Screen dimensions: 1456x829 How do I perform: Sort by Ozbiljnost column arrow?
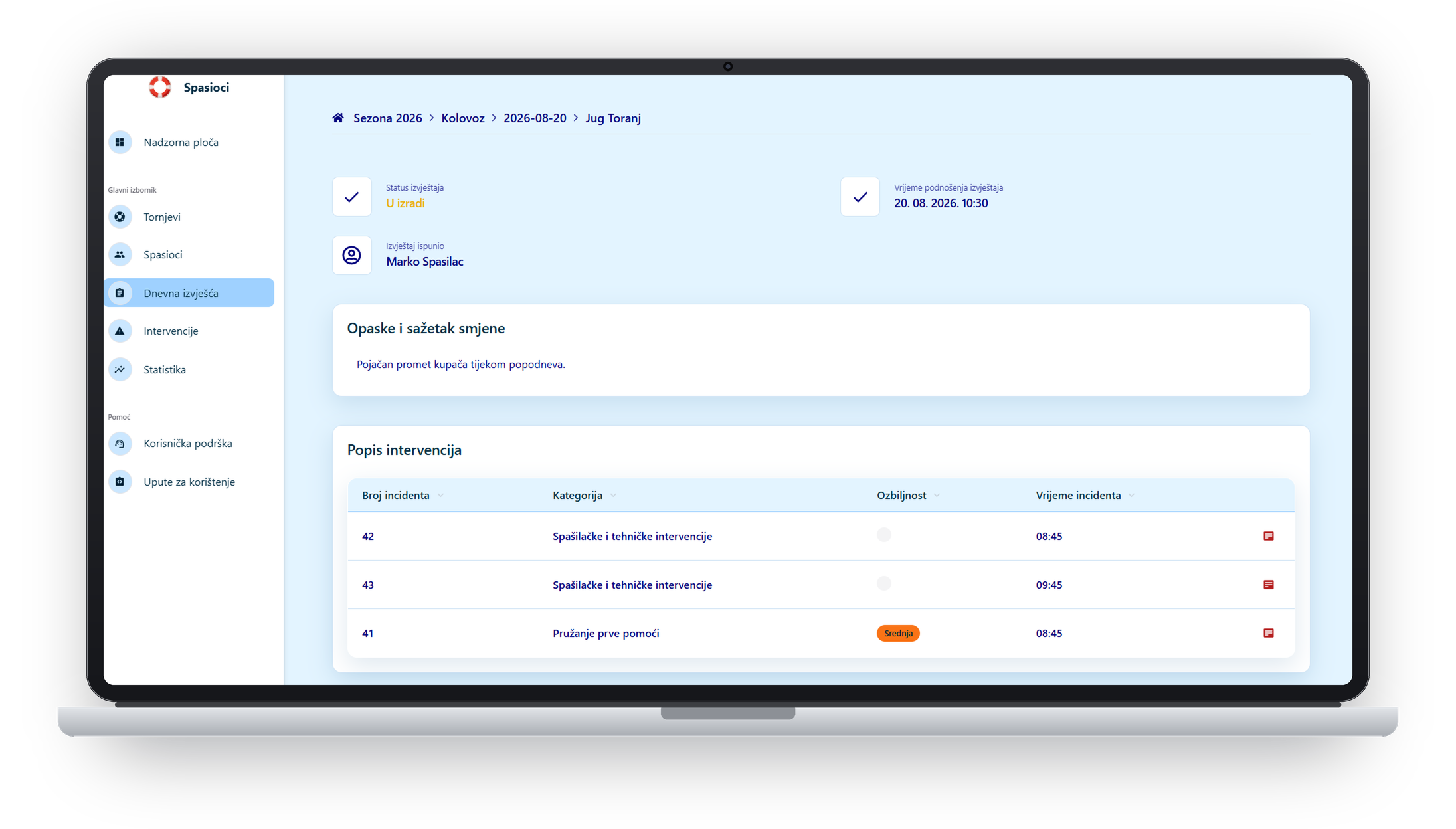point(937,496)
